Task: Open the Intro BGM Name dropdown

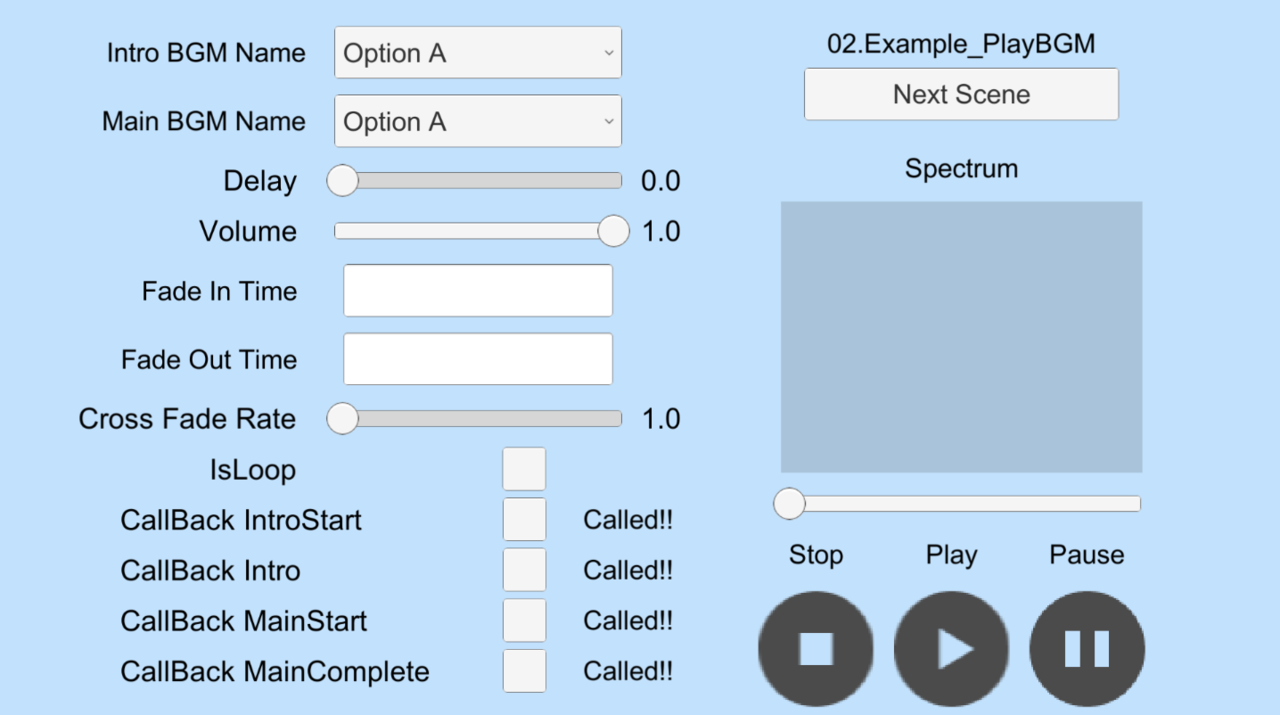Action: (478, 53)
